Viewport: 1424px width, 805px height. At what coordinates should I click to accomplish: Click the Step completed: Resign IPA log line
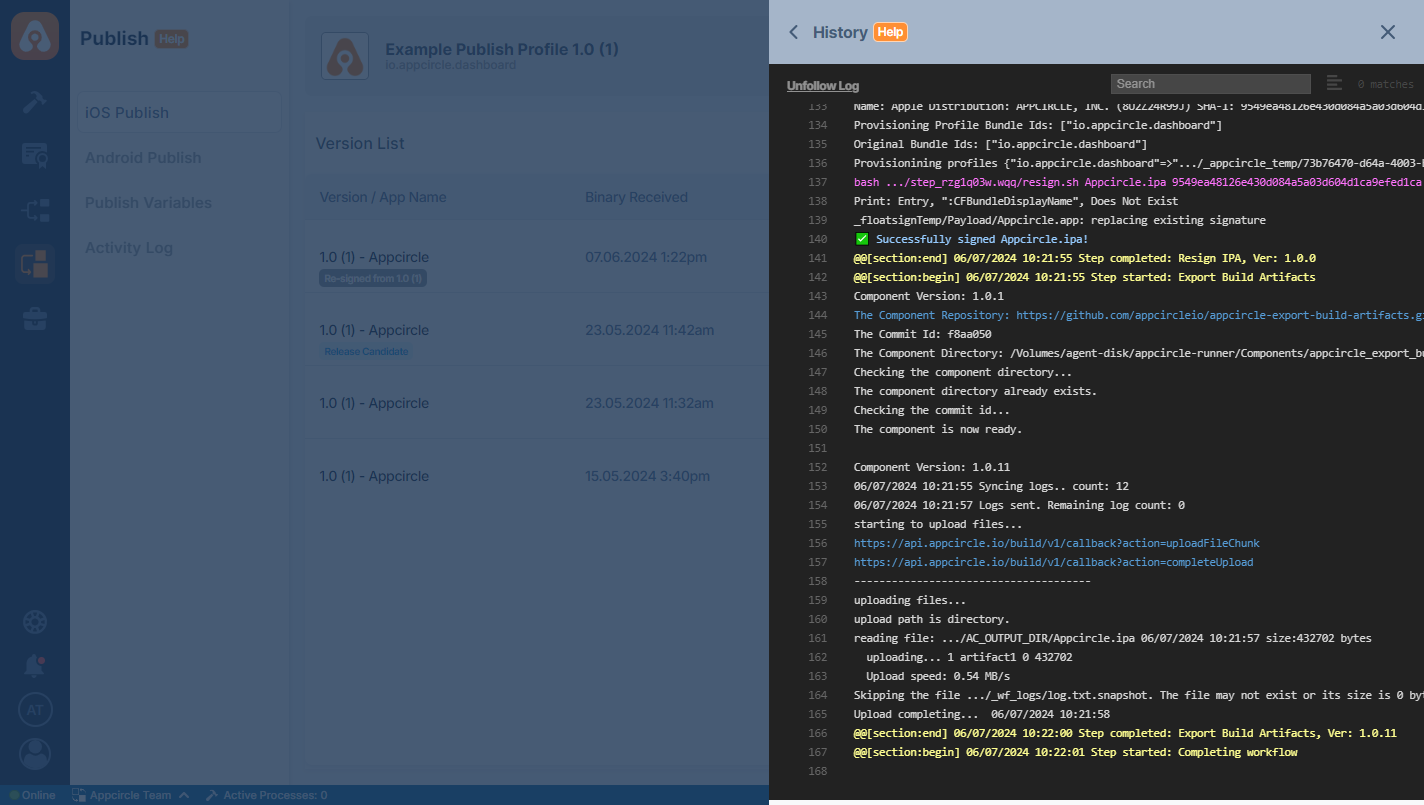(1085, 258)
